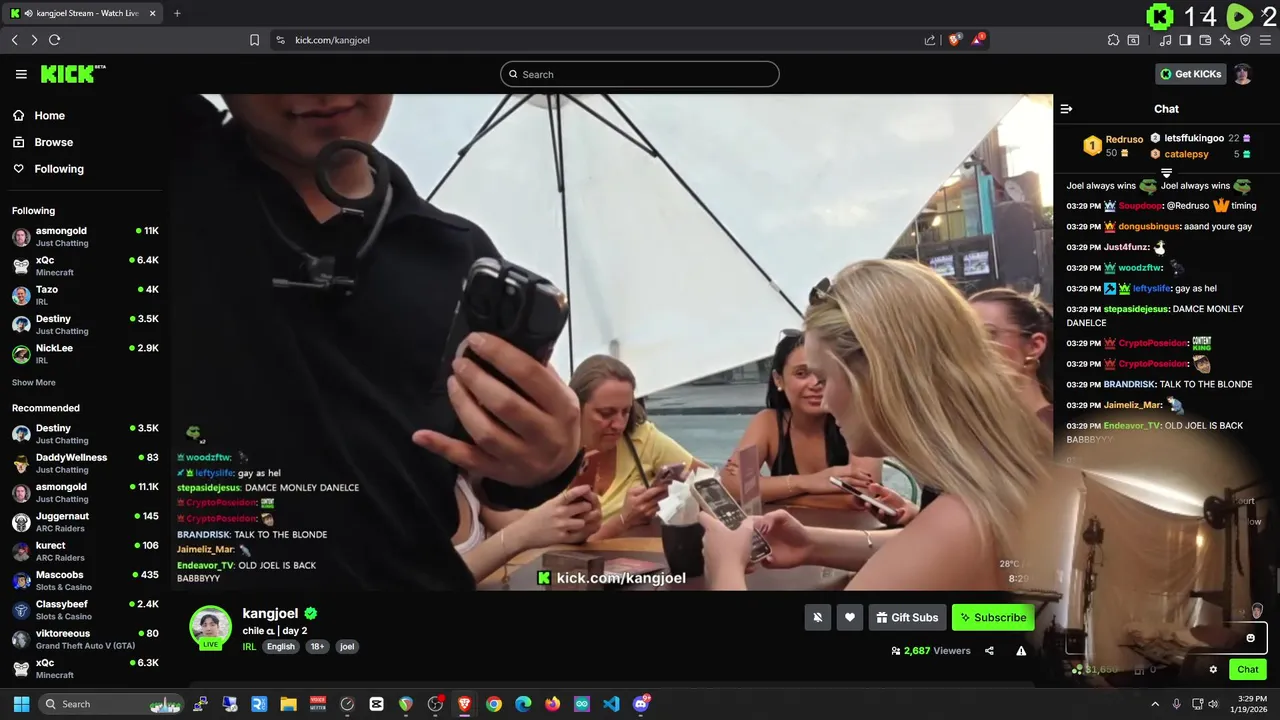1280x720 pixels.
Task: Click Get KICKs button
Action: tap(1190, 74)
